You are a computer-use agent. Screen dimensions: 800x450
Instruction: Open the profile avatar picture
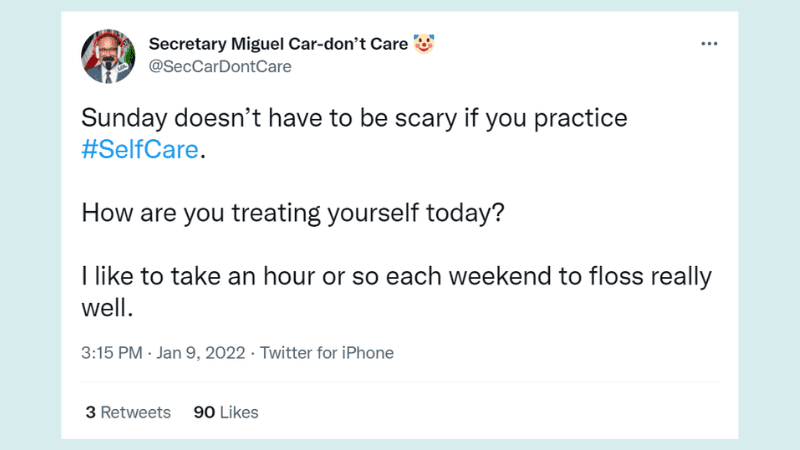click(110, 55)
